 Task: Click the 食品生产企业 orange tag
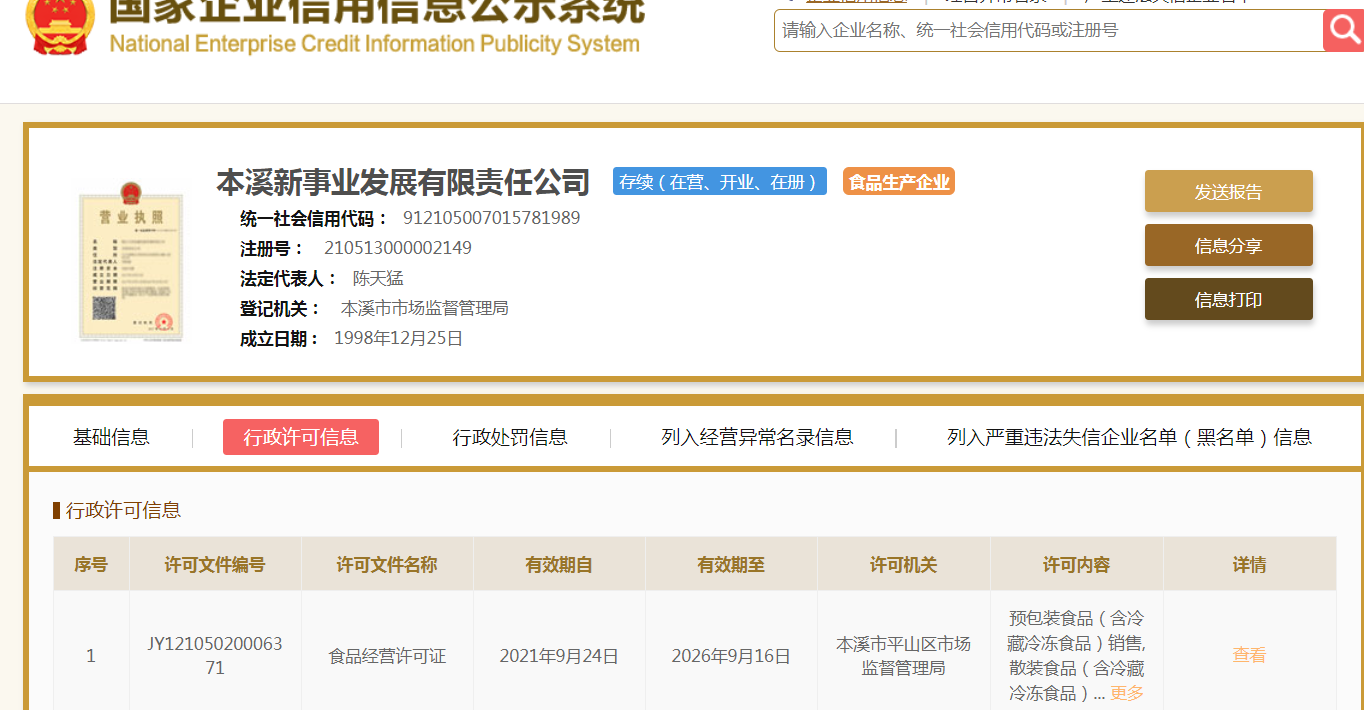click(899, 182)
